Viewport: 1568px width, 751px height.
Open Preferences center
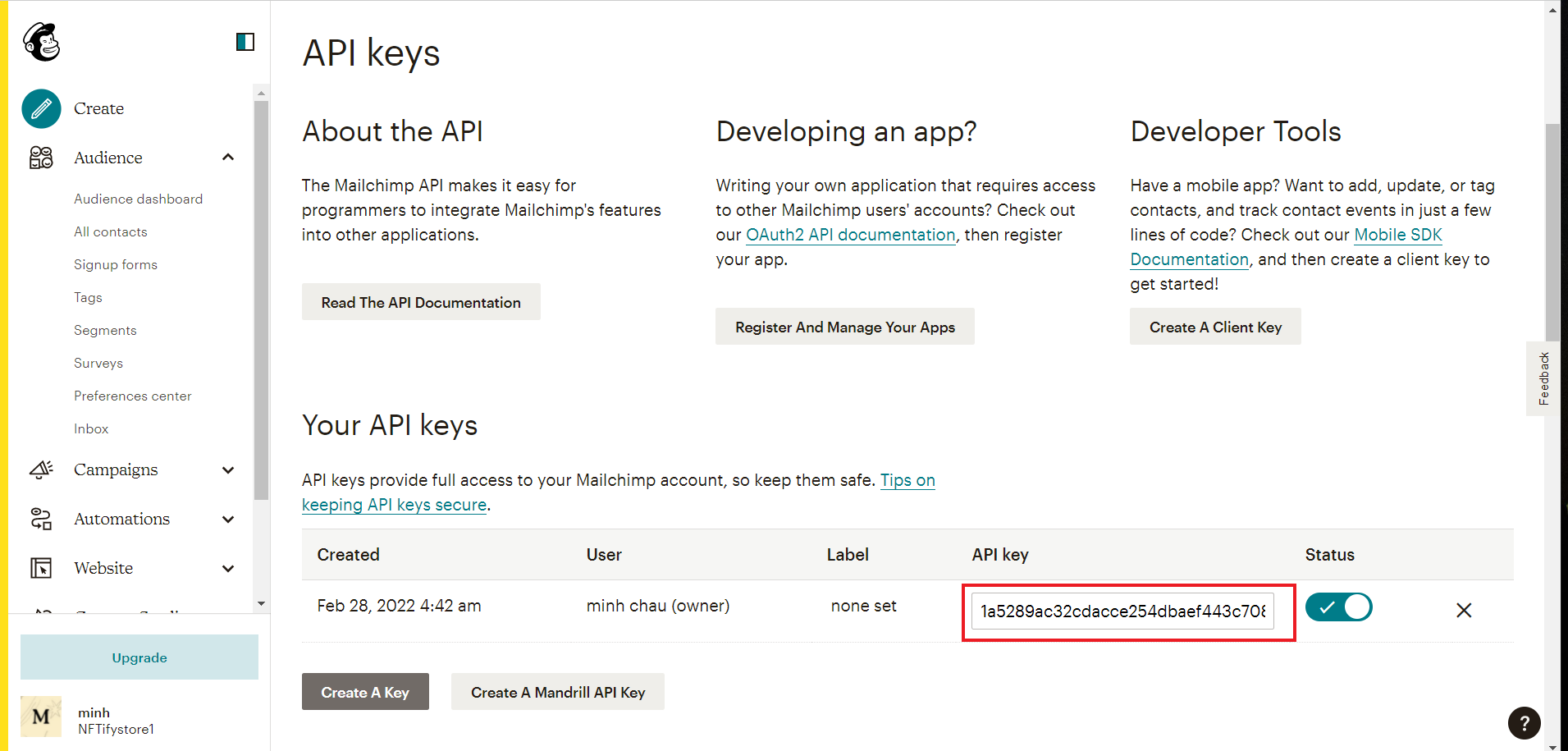133,396
